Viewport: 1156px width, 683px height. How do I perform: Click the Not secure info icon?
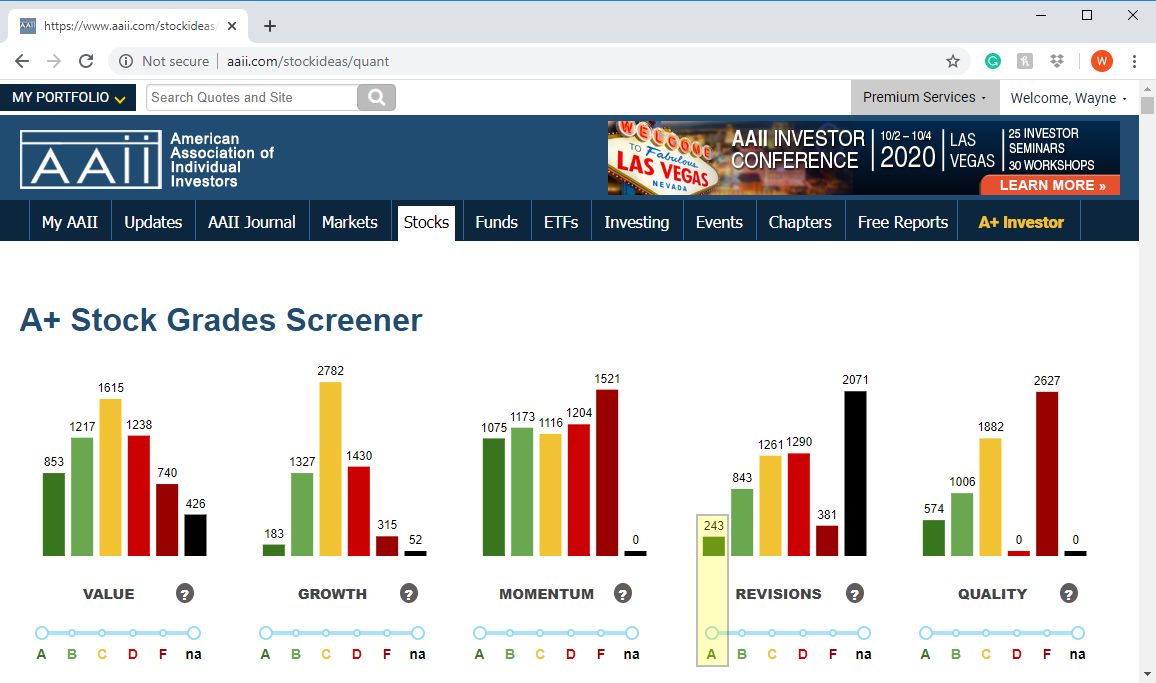click(126, 61)
